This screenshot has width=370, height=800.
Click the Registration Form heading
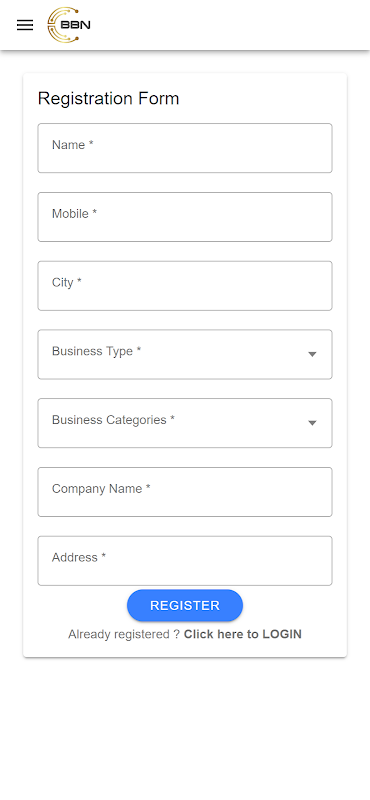(109, 98)
